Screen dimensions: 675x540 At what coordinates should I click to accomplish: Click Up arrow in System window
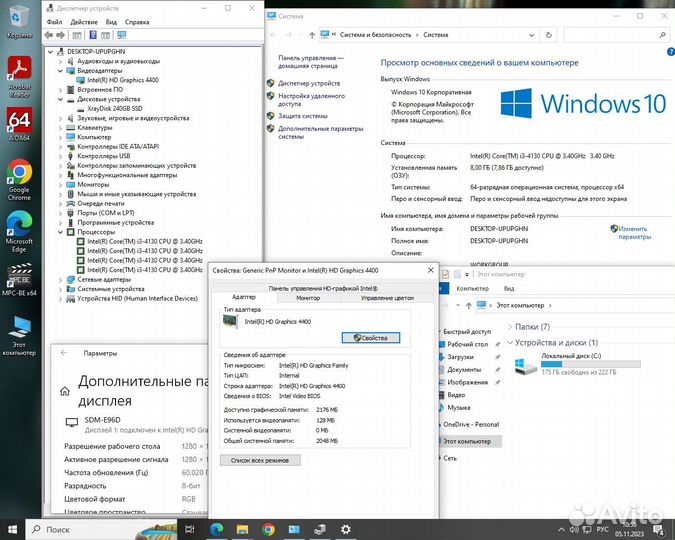pyautogui.click(x=312, y=35)
